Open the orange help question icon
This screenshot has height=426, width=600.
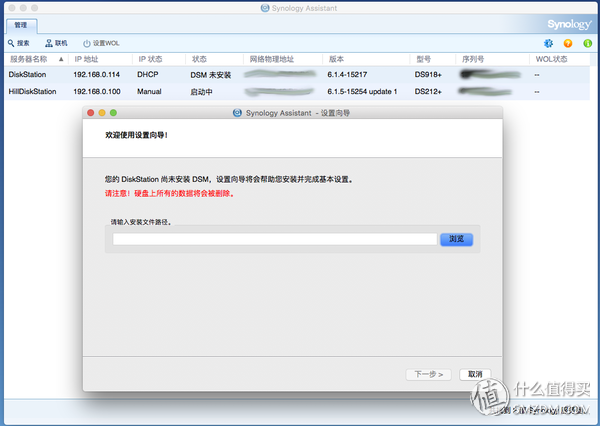[568, 43]
